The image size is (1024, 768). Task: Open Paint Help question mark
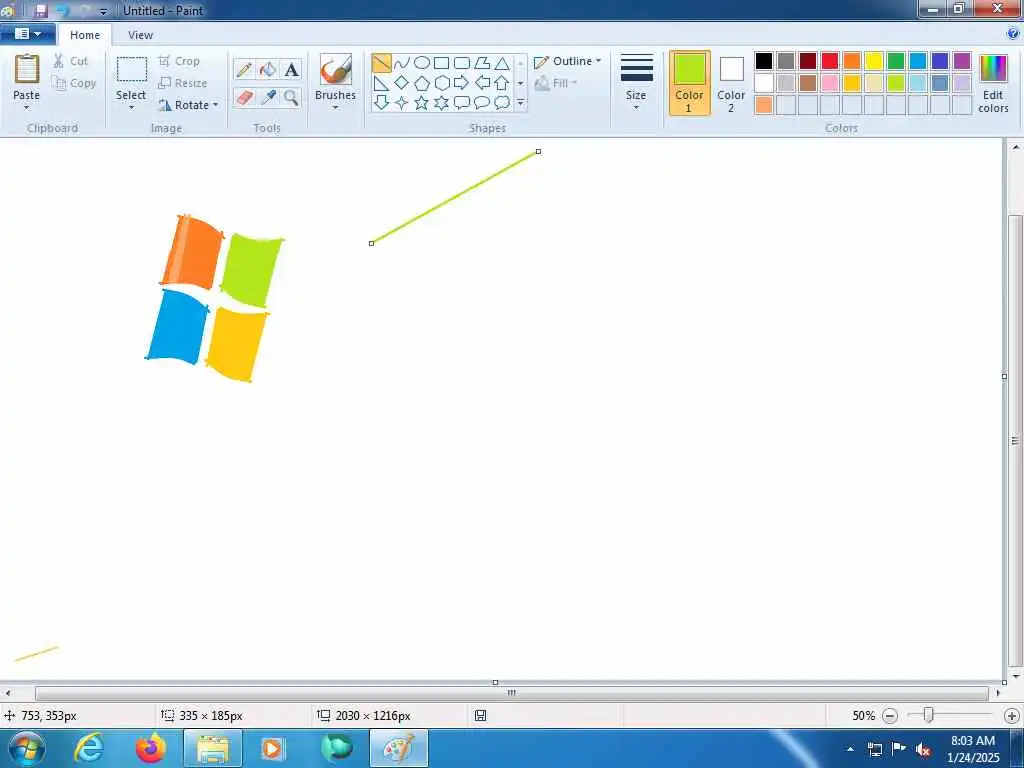click(1013, 33)
